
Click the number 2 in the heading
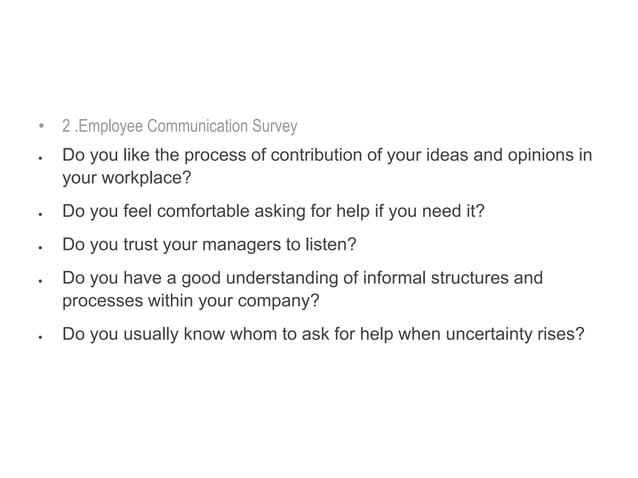[x=66, y=127]
